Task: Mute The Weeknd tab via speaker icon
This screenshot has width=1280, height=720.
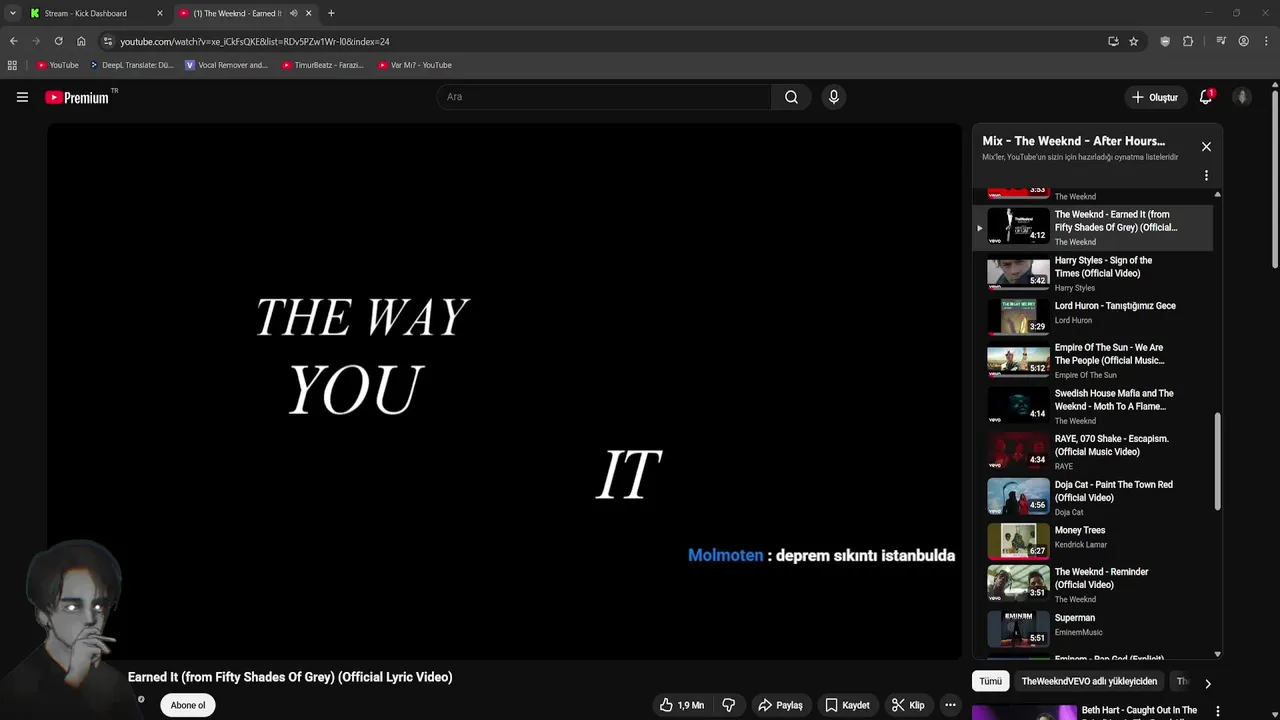Action: click(293, 13)
